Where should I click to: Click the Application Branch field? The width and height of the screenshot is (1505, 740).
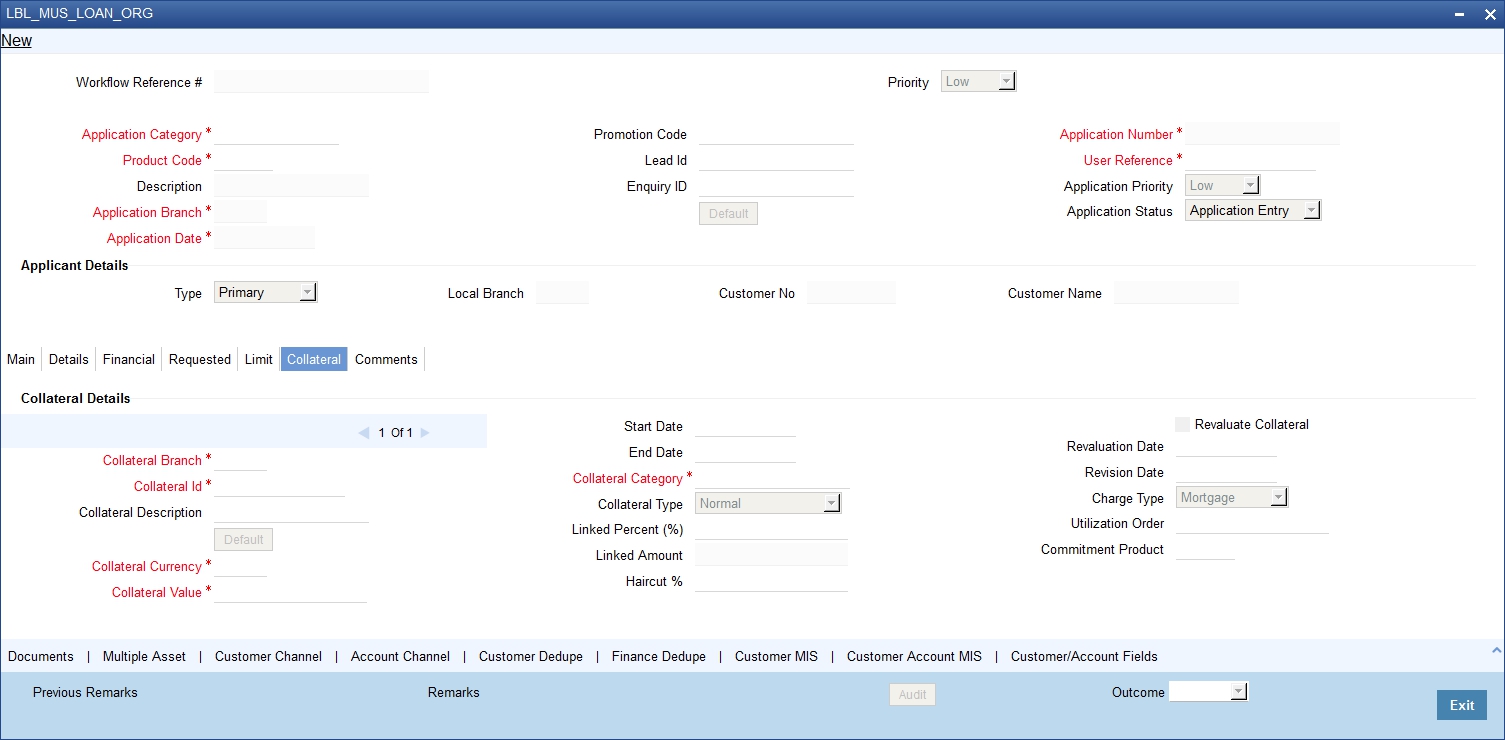pos(240,212)
